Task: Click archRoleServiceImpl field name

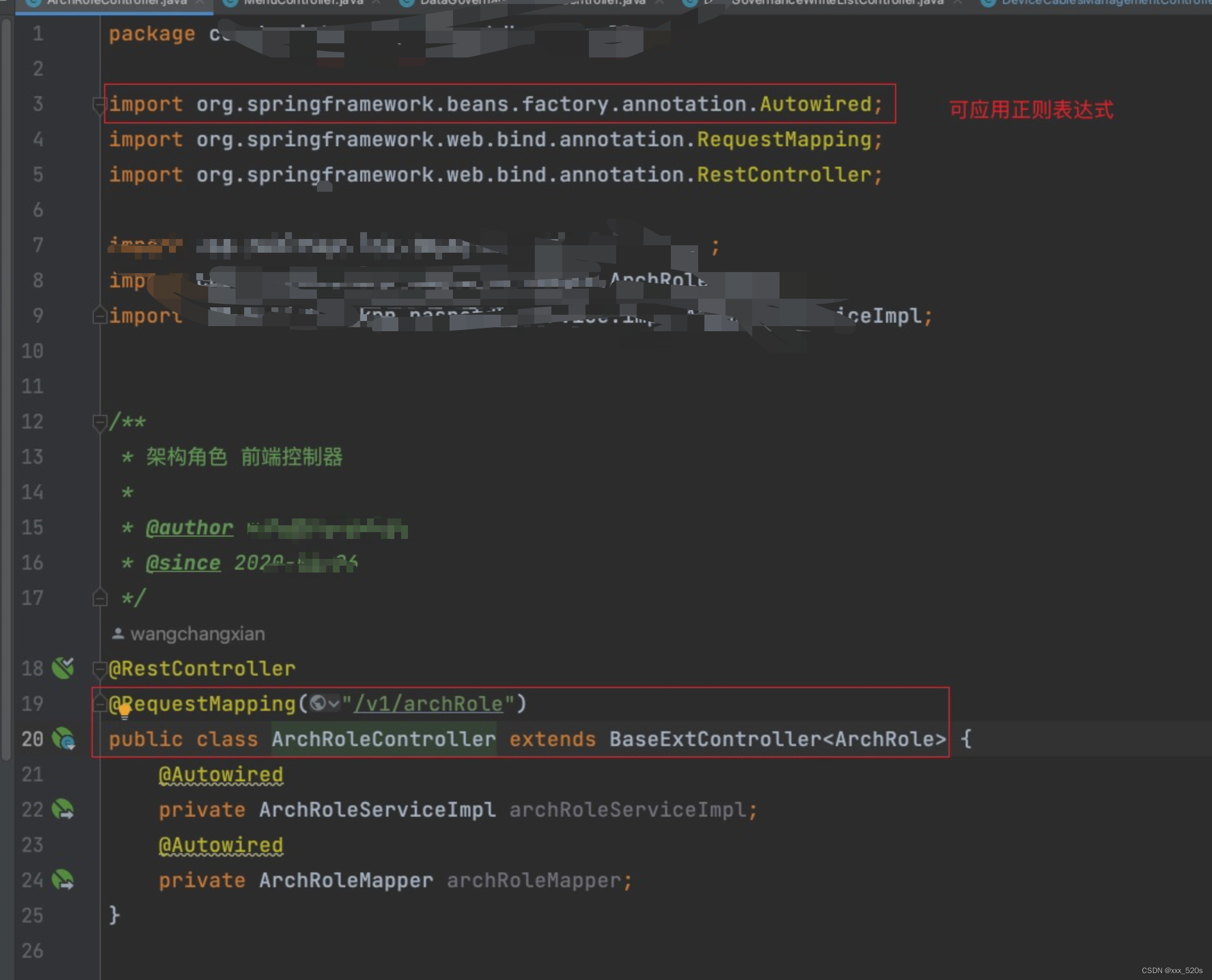Action: (628, 810)
